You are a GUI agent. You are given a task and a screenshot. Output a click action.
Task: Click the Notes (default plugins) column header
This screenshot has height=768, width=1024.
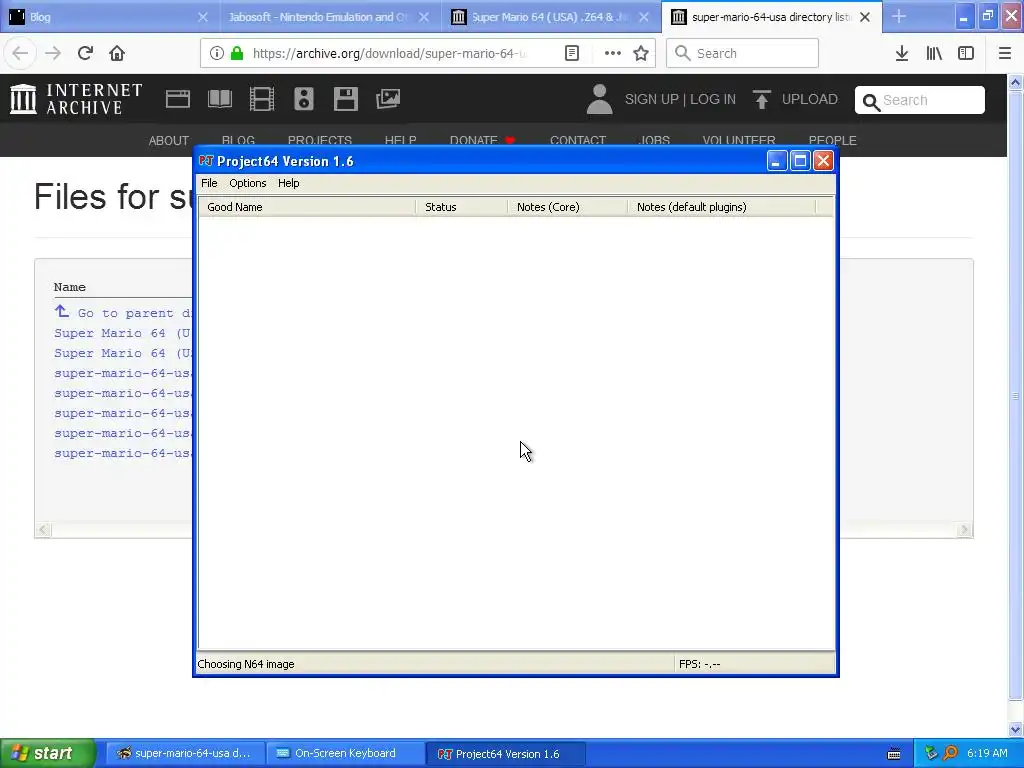tap(722, 207)
